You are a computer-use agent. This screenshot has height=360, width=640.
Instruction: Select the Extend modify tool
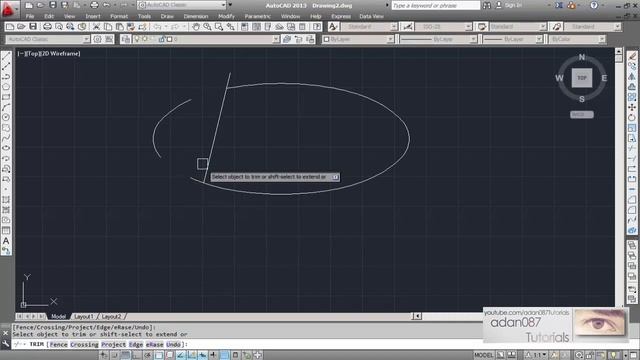pos(632,158)
